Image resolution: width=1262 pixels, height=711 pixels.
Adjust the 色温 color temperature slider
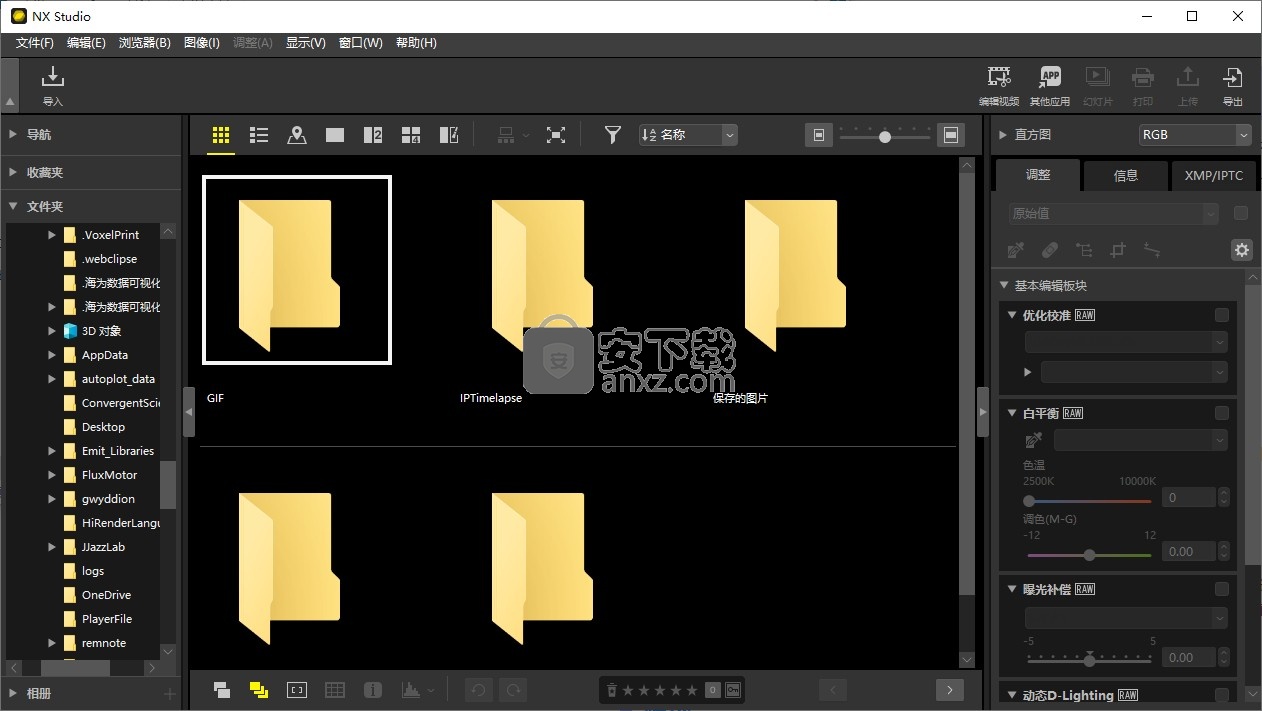pyautogui.click(x=1089, y=500)
